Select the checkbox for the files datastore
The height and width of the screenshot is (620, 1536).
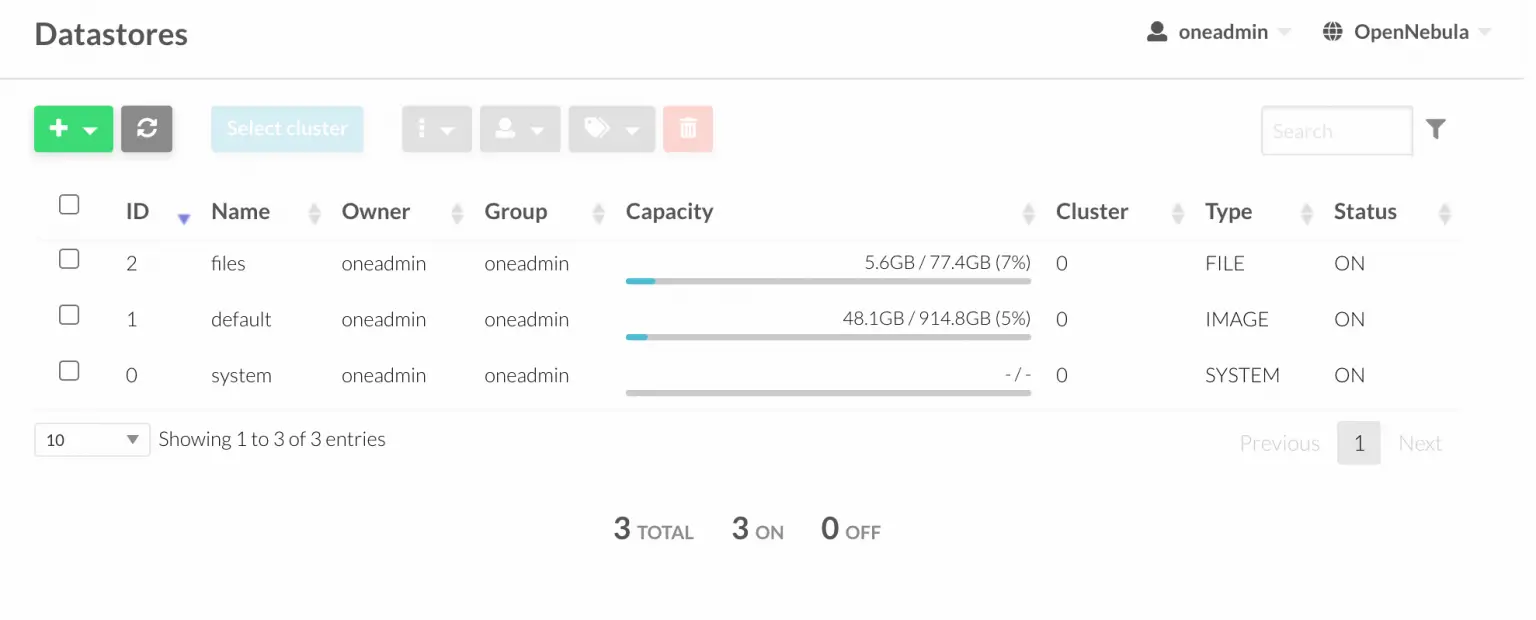point(69,259)
